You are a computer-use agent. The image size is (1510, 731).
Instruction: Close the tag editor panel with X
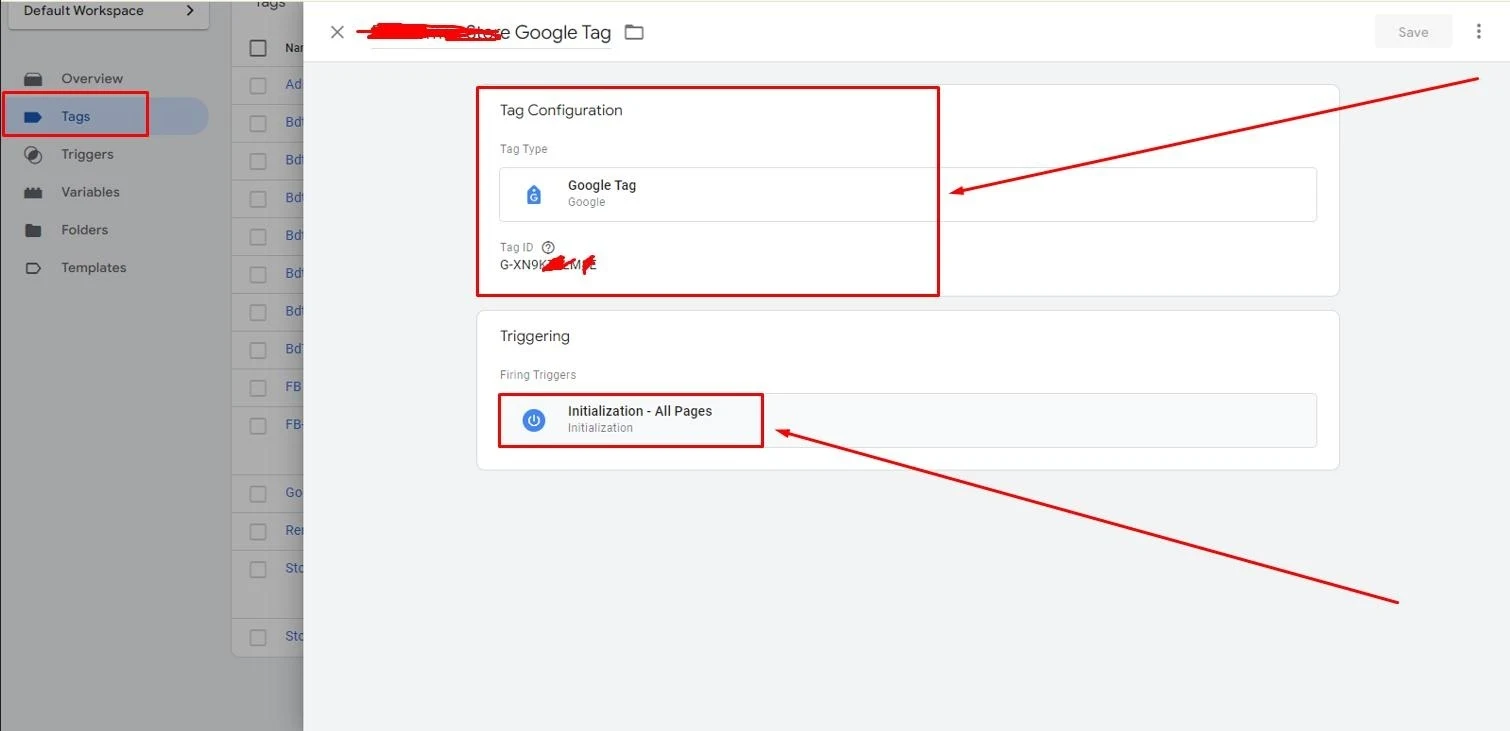[x=337, y=32]
